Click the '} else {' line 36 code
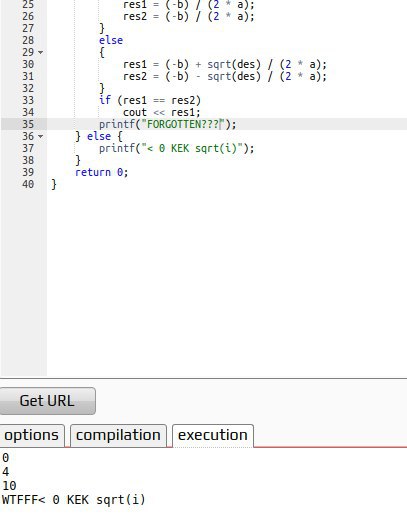 [99, 136]
